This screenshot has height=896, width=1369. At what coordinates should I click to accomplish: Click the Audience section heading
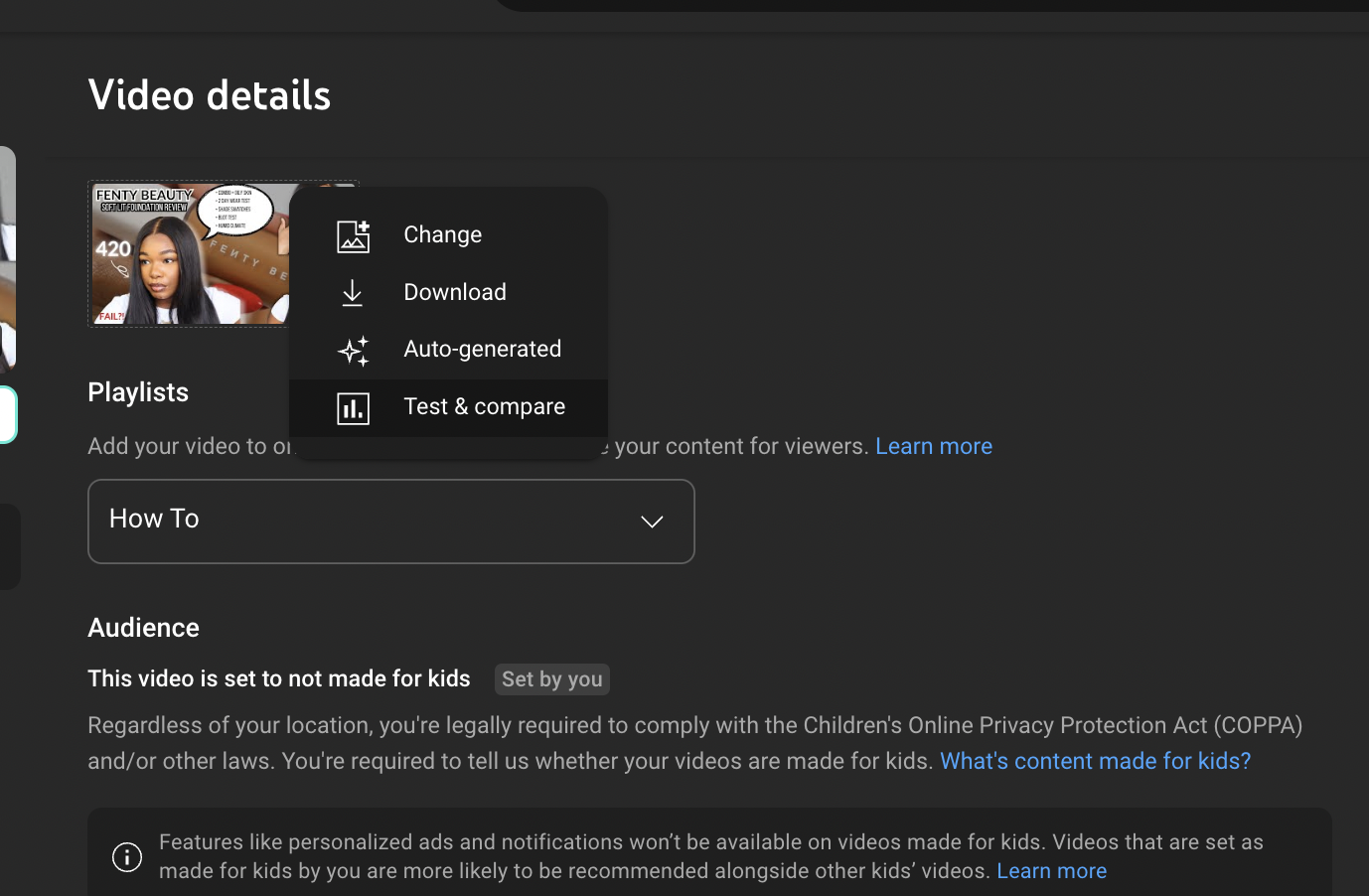tap(143, 628)
